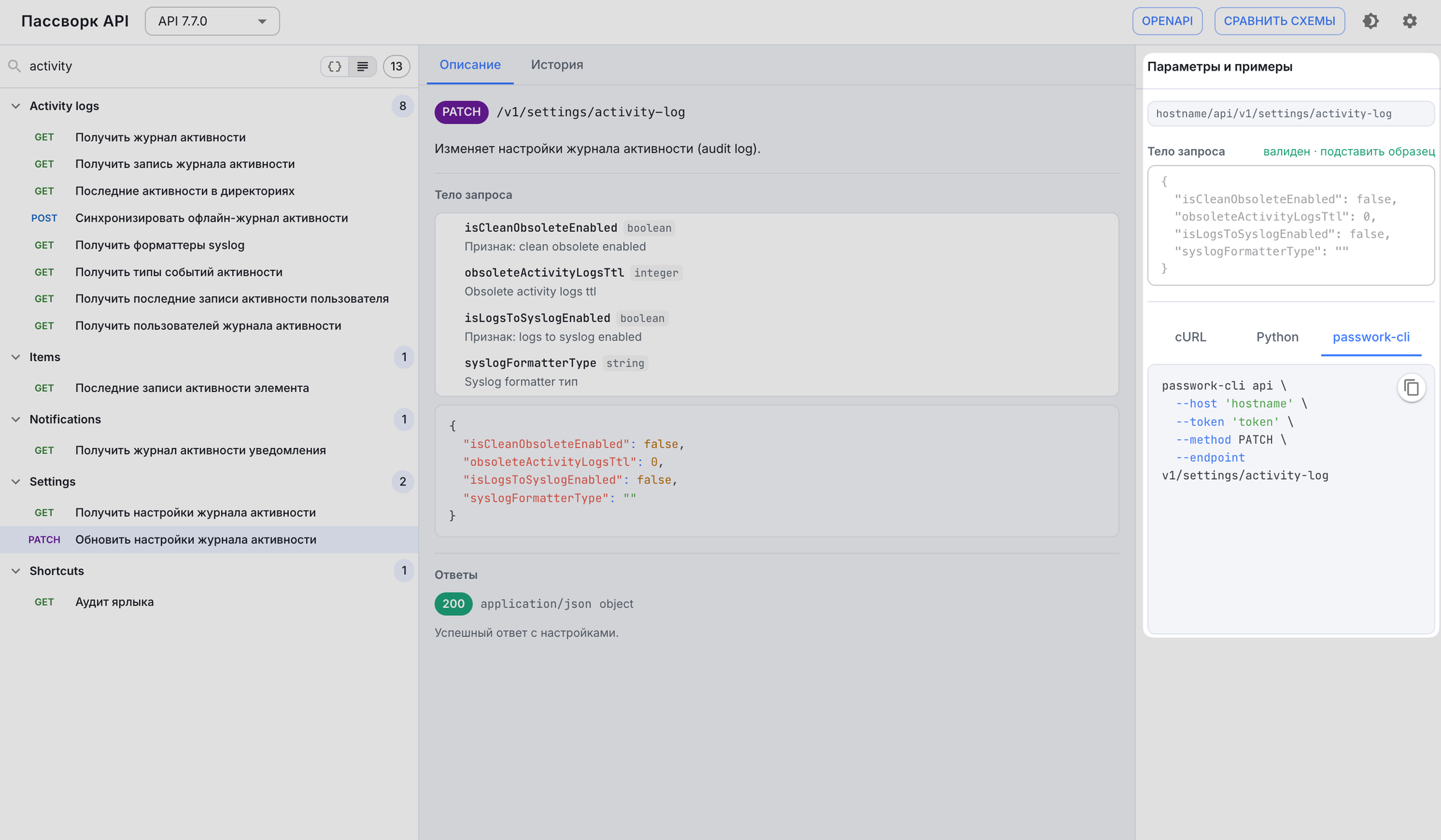The height and width of the screenshot is (840, 1441).
Task: Switch search view to curly braces mode
Action: tap(334, 66)
